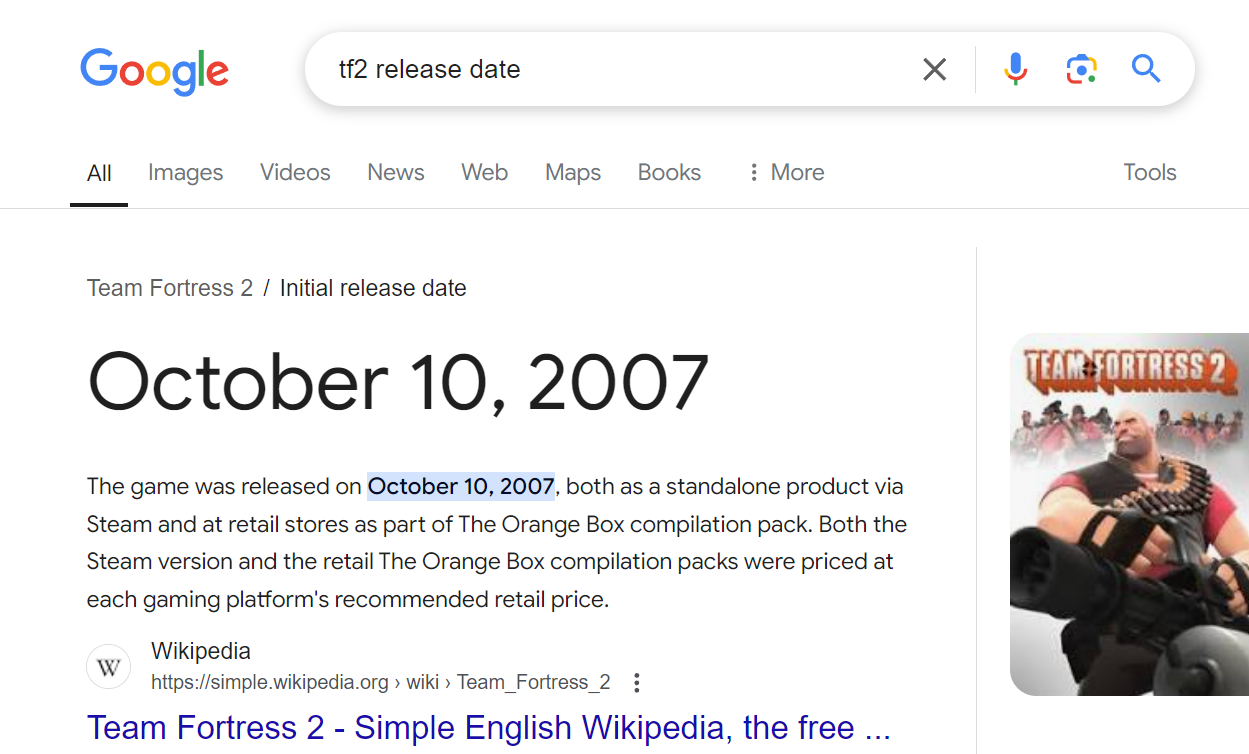Open the Books tab
The height and width of the screenshot is (754, 1249).
pos(669,172)
